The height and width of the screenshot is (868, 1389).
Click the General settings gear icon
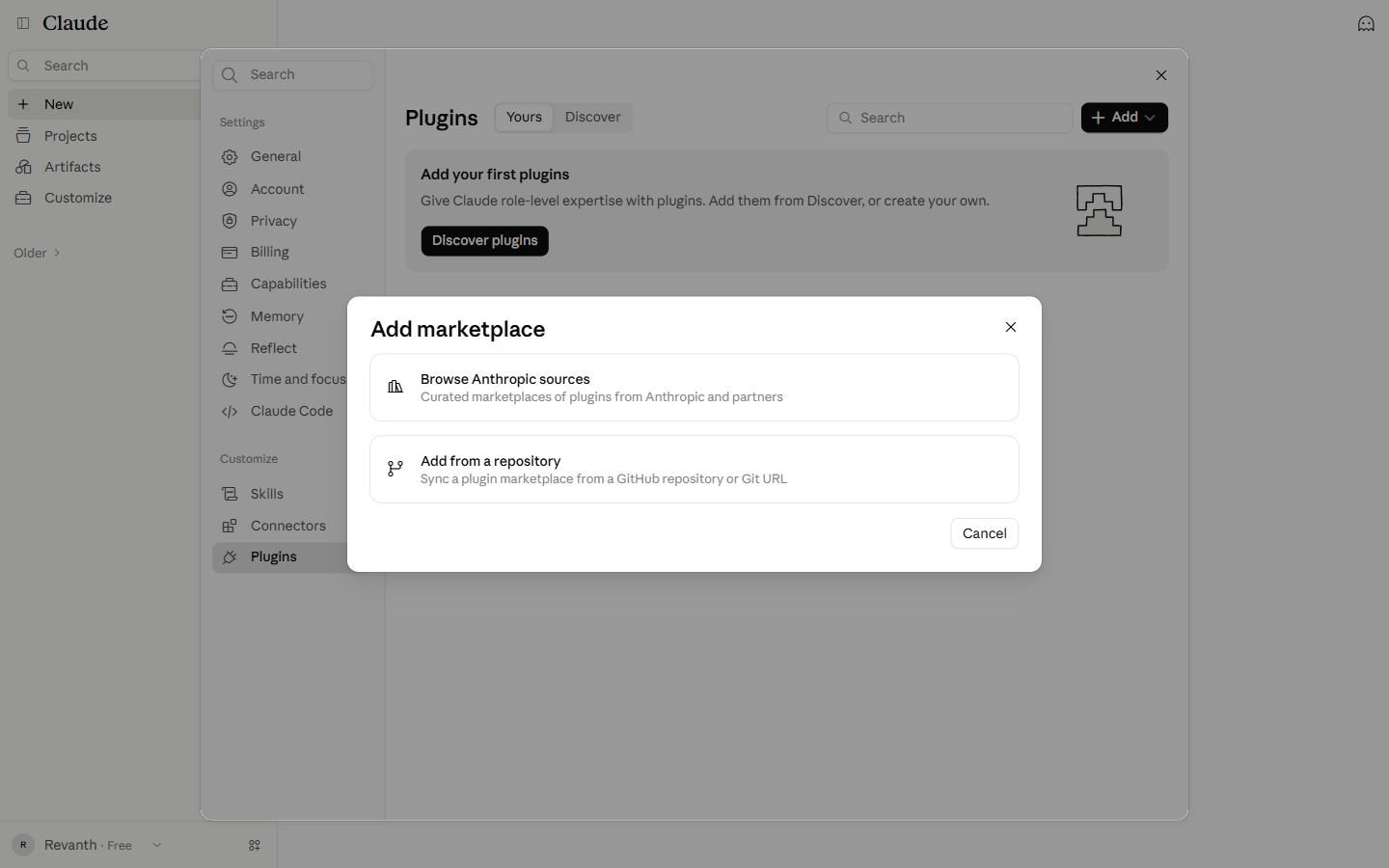click(230, 156)
